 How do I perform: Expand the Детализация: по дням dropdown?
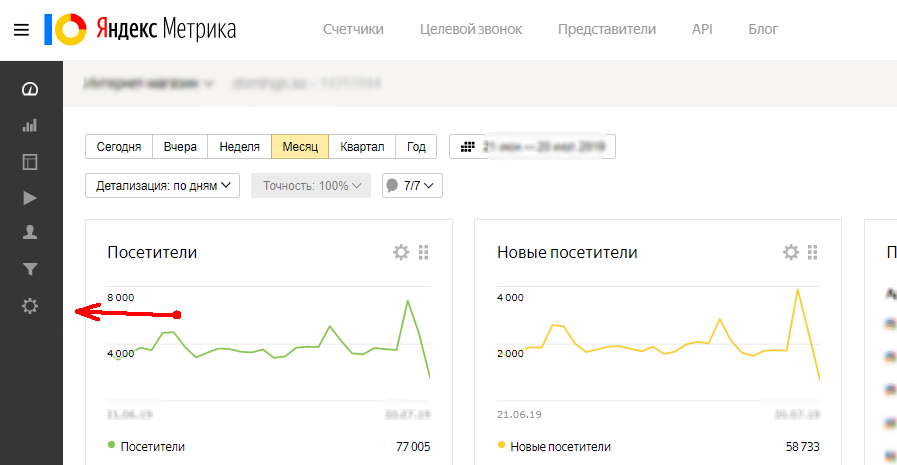click(x=162, y=185)
